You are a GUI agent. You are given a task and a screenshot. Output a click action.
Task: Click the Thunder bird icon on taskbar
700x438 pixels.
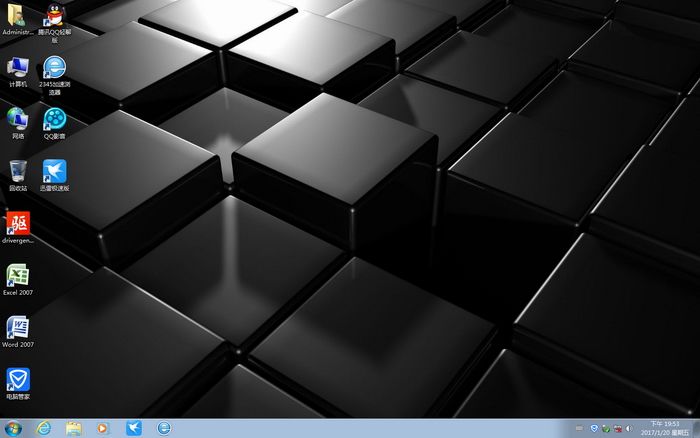tap(134, 428)
